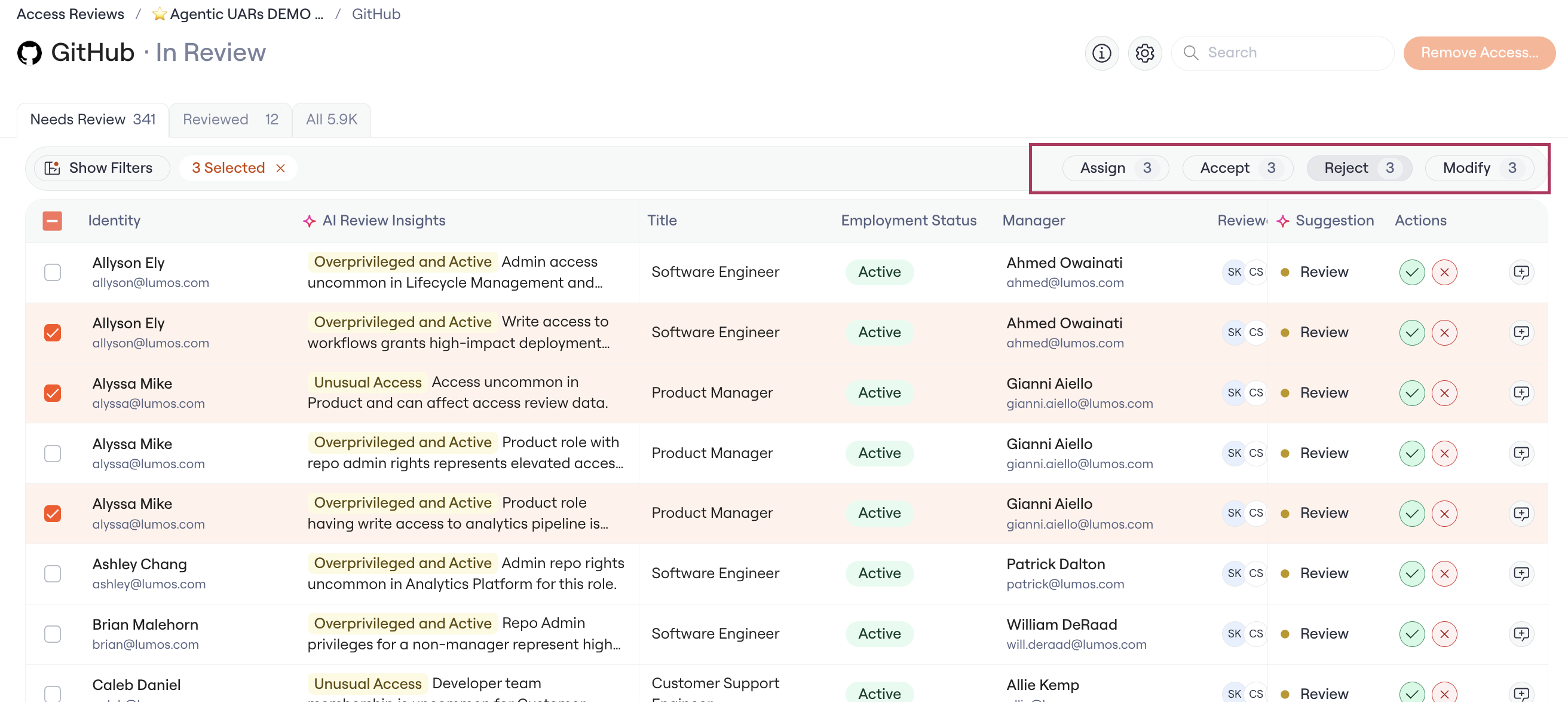Add comment on Brian Malehorn row
1568x702 pixels.
click(x=1521, y=634)
